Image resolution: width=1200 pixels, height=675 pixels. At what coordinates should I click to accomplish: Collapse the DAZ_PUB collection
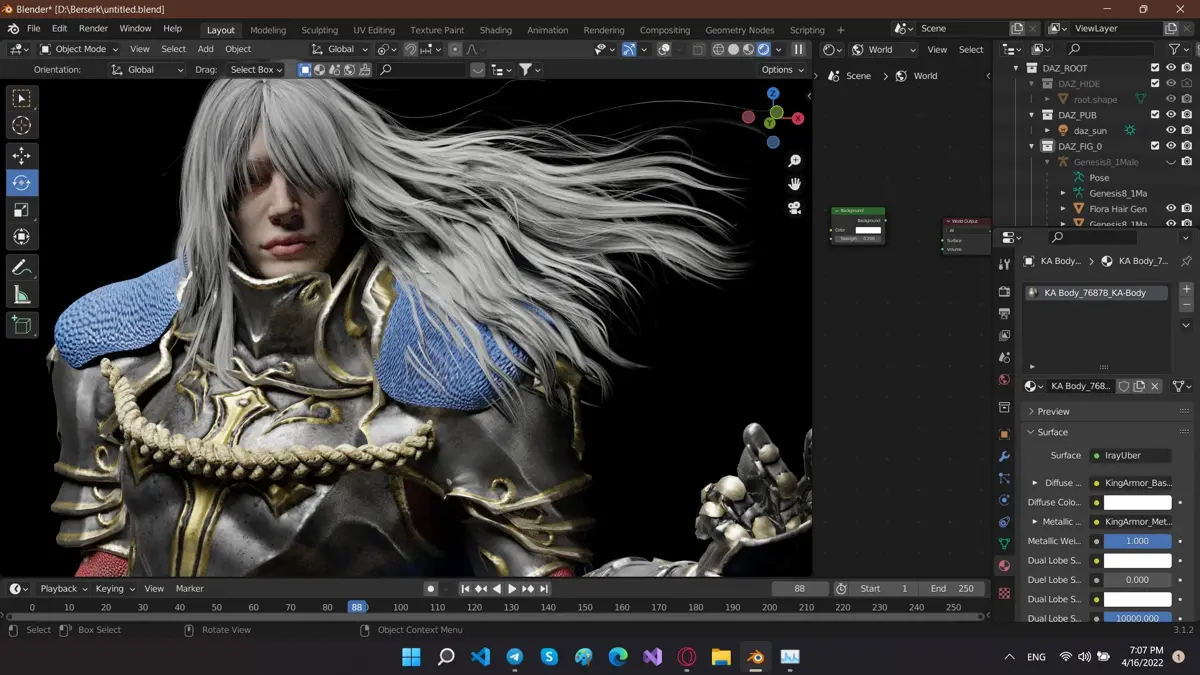(1032, 115)
